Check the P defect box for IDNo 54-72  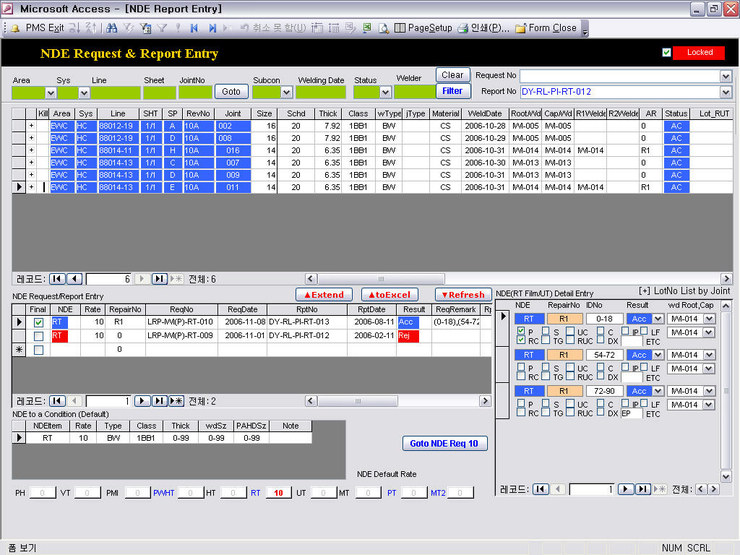[x=521, y=367]
